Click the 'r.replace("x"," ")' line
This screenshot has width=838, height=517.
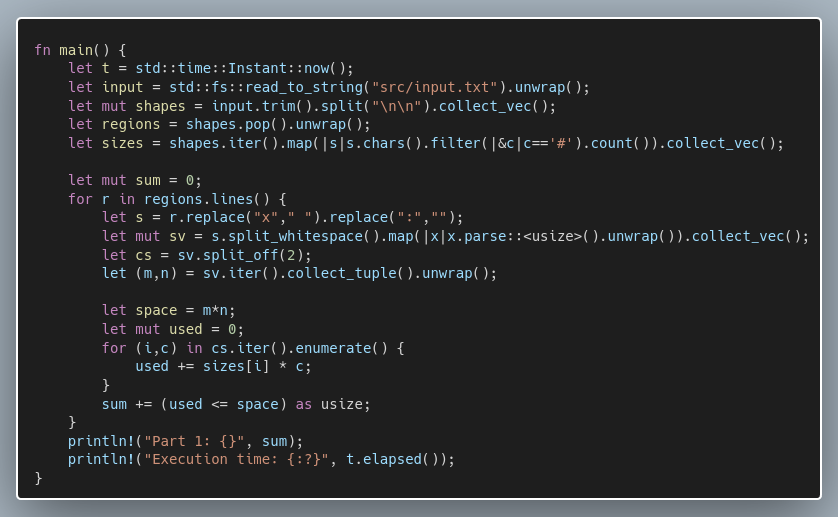(x=283, y=218)
